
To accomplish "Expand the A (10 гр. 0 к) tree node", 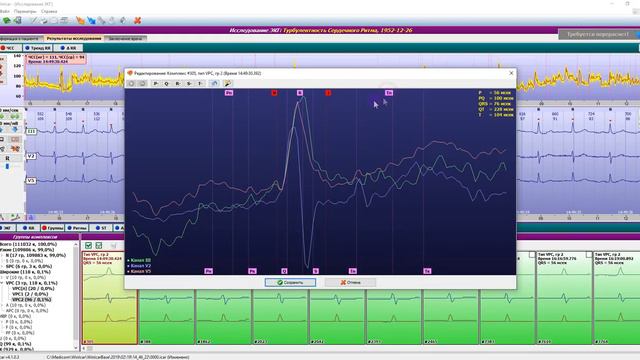I will (2, 305).
